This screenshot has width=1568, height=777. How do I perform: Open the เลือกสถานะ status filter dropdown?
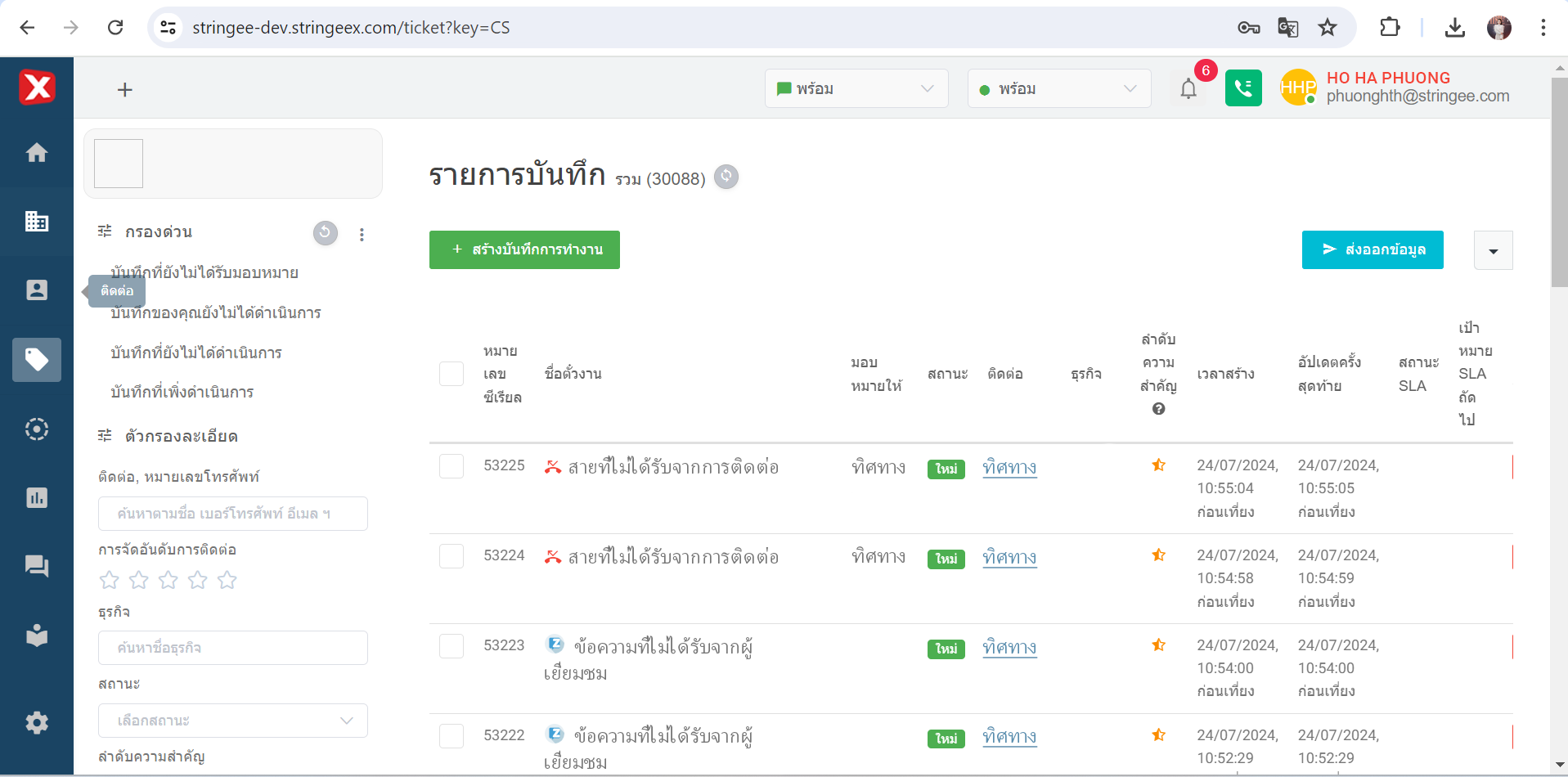pyautogui.click(x=233, y=721)
